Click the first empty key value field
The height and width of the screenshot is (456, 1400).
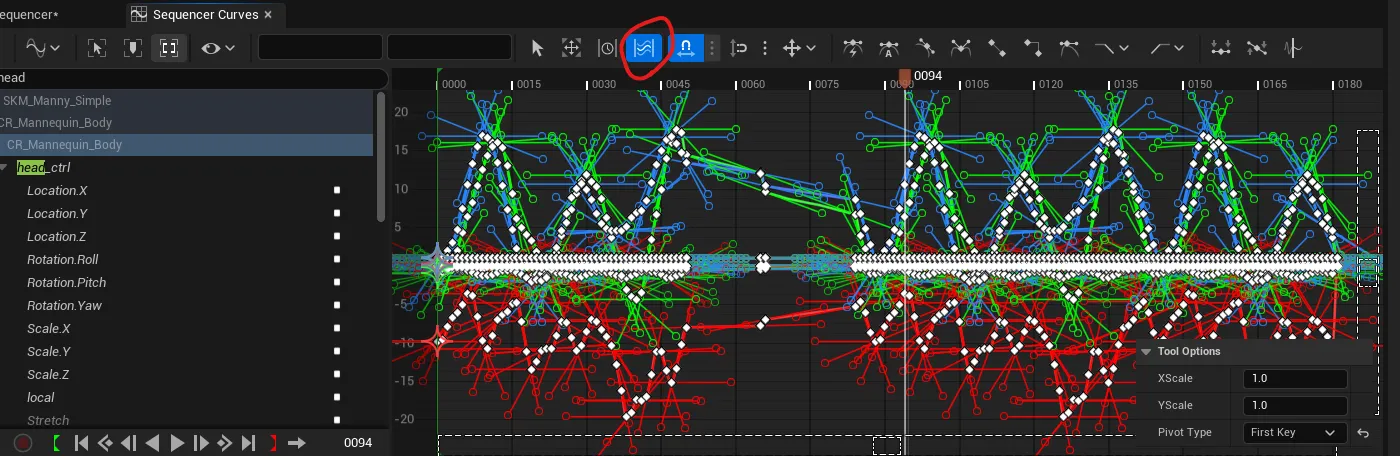point(320,47)
